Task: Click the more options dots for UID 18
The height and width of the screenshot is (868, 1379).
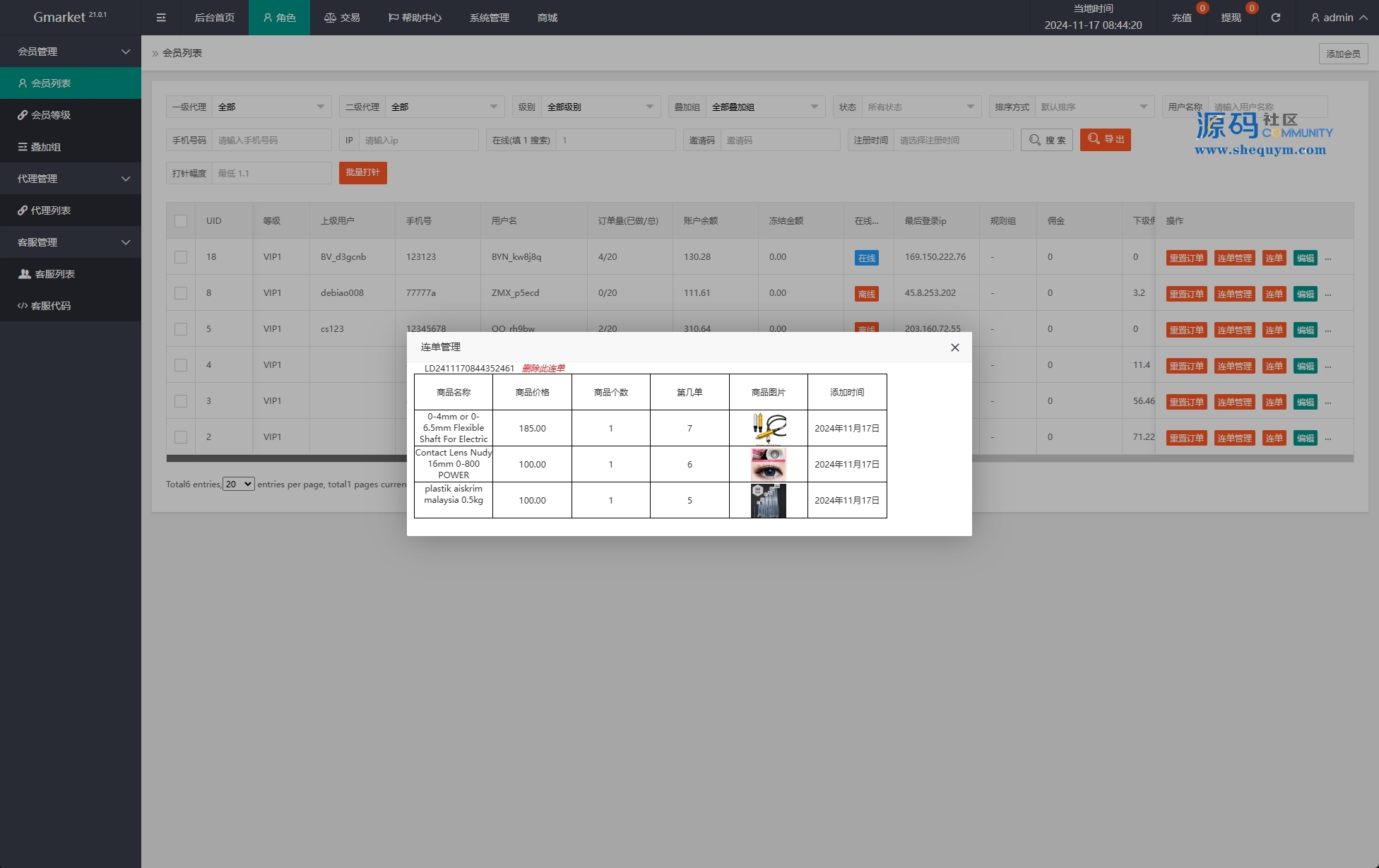Action: tap(1328, 258)
